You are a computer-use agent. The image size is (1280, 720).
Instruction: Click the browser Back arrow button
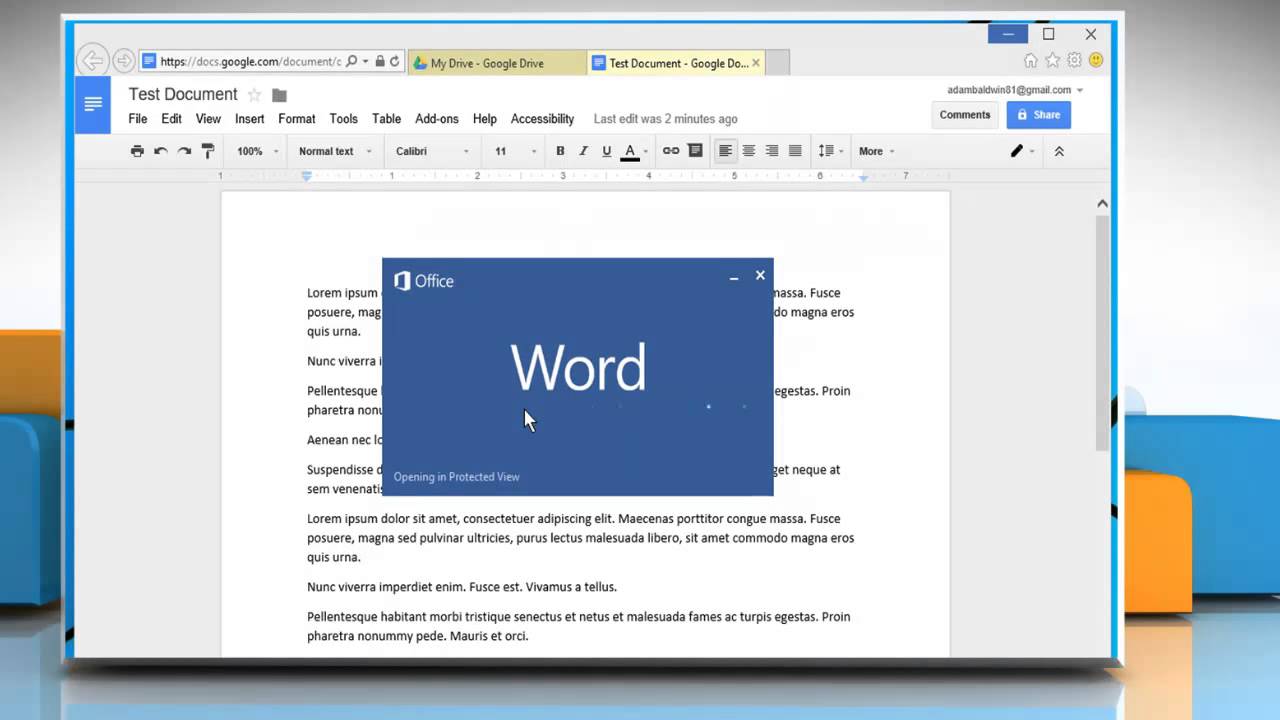[x=92, y=61]
